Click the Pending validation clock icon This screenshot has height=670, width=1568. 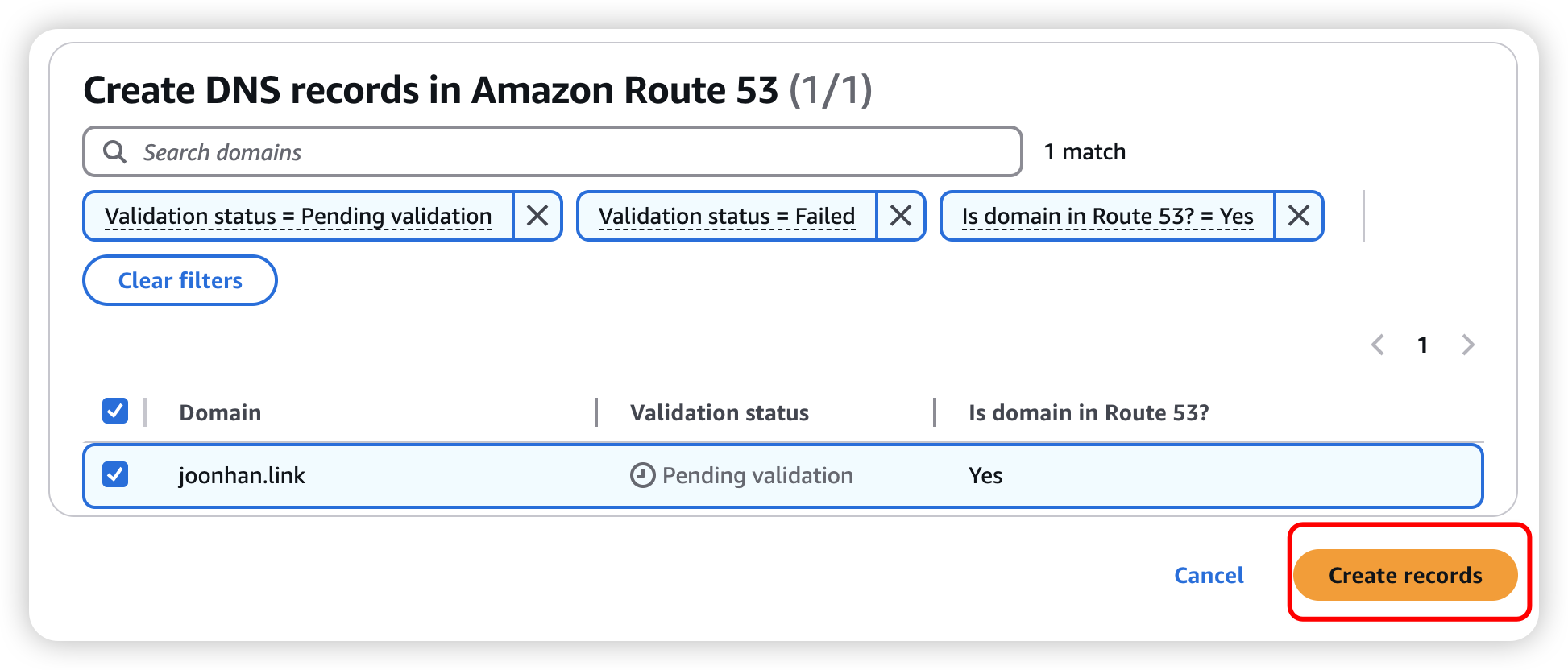(x=642, y=475)
